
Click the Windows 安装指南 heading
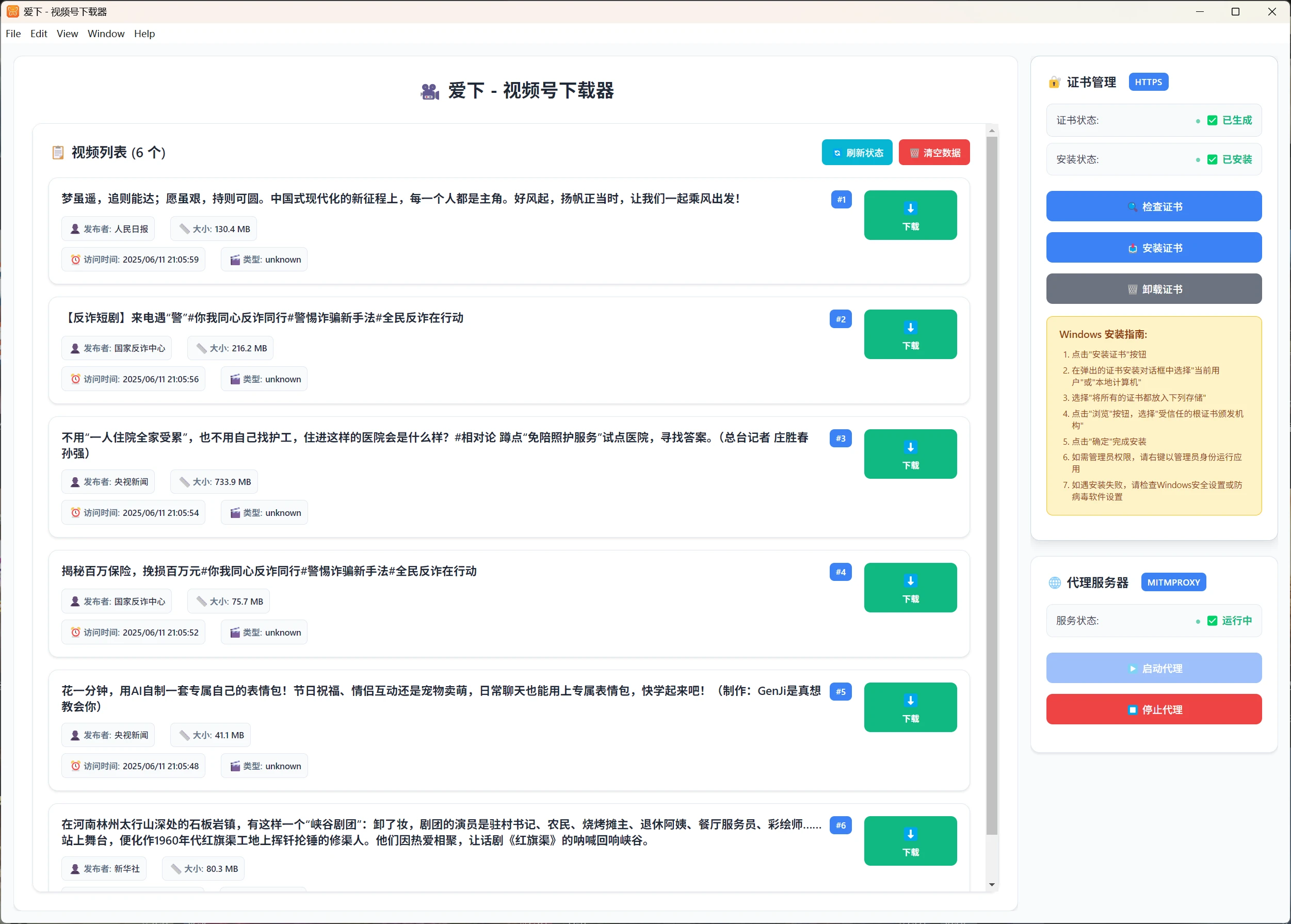[1103, 334]
